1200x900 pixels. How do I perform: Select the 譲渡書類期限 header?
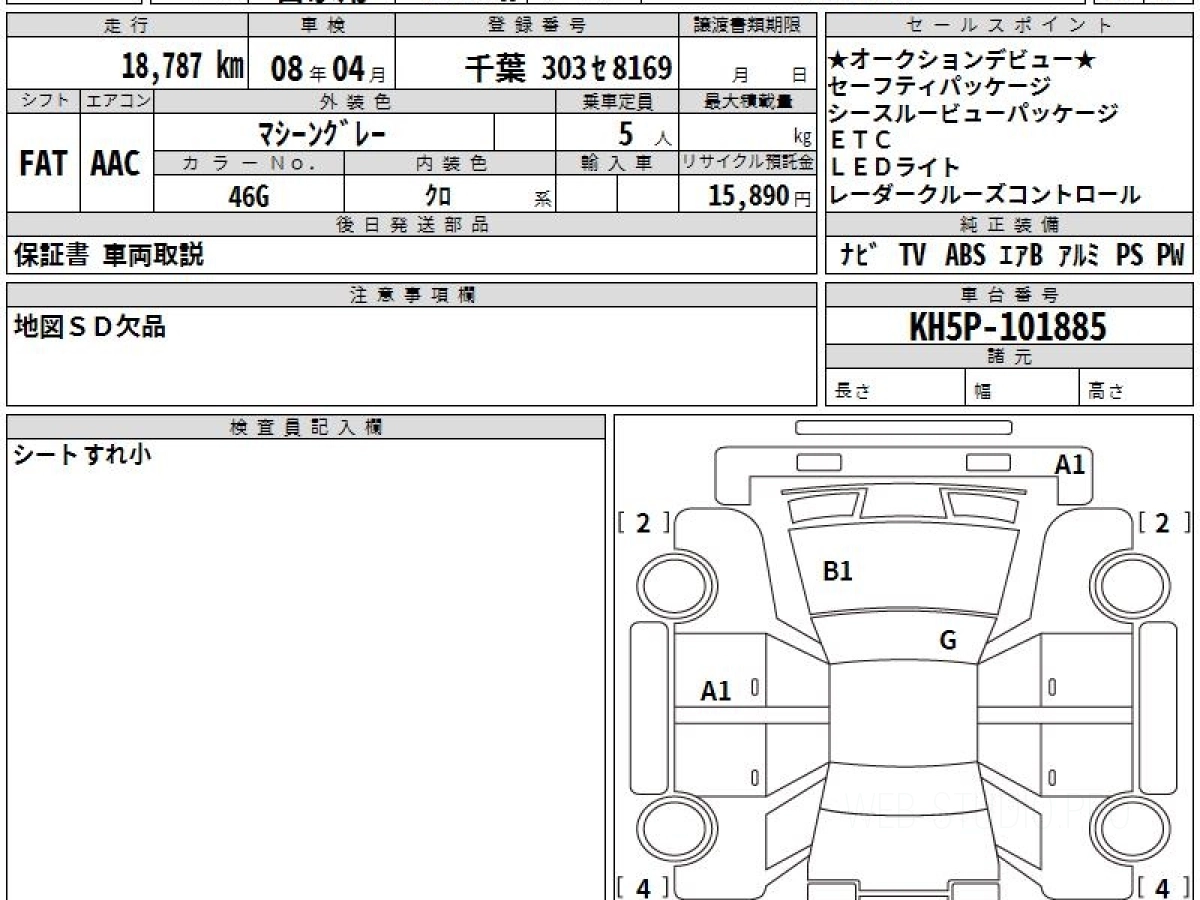pos(749,26)
